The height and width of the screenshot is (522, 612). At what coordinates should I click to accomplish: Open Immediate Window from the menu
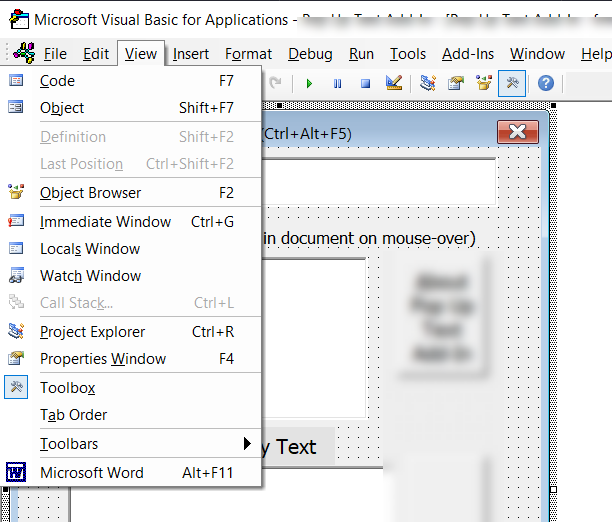point(131,222)
